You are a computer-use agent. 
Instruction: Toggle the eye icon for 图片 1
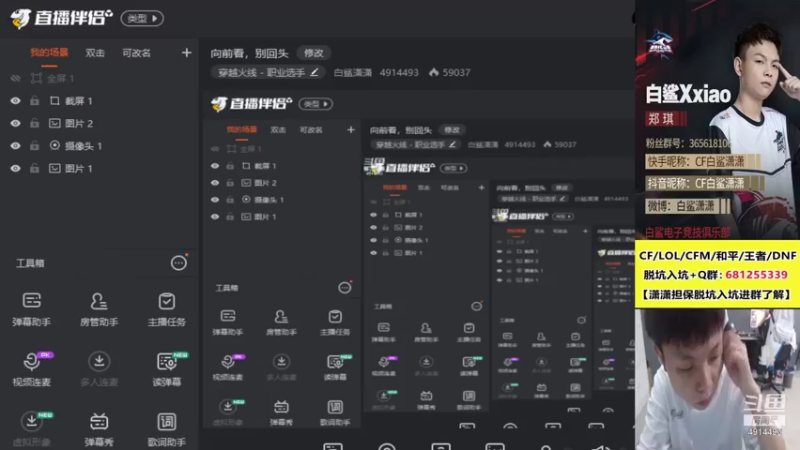pos(15,168)
